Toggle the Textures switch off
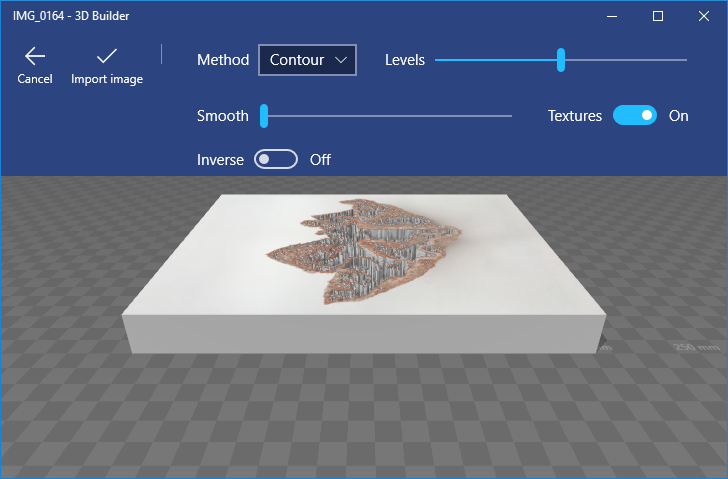The height and width of the screenshot is (479, 728). tap(635, 115)
